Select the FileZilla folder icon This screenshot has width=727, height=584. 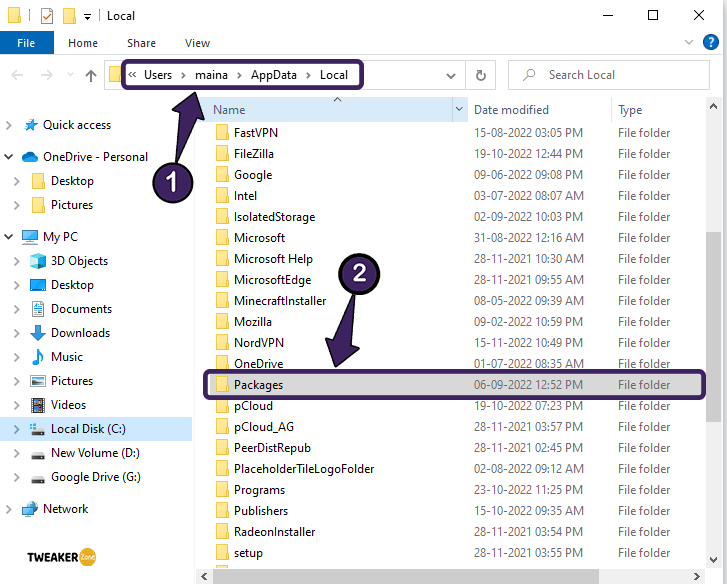click(222, 153)
